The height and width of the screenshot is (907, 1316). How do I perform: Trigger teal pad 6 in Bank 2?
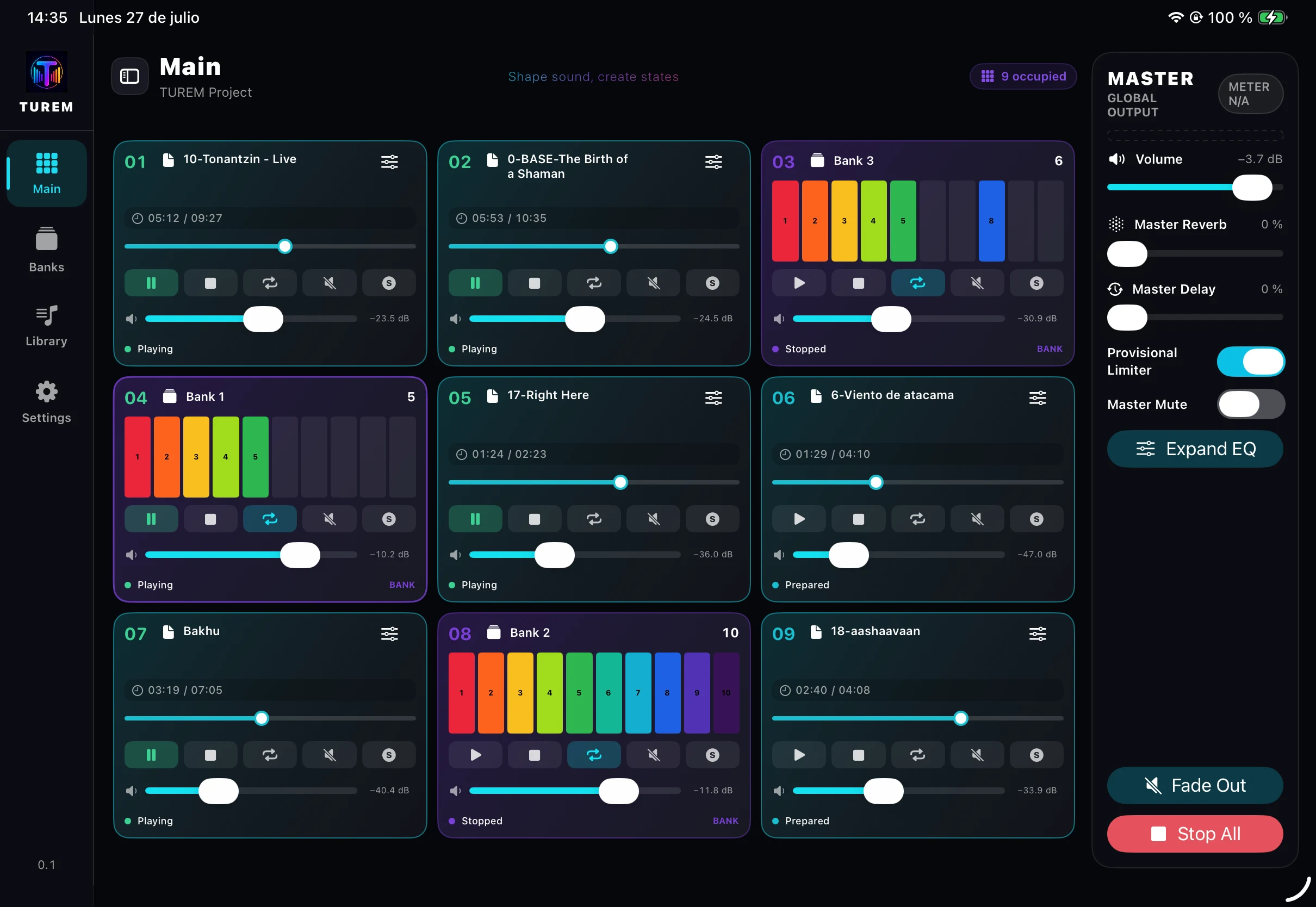(x=609, y=693)
